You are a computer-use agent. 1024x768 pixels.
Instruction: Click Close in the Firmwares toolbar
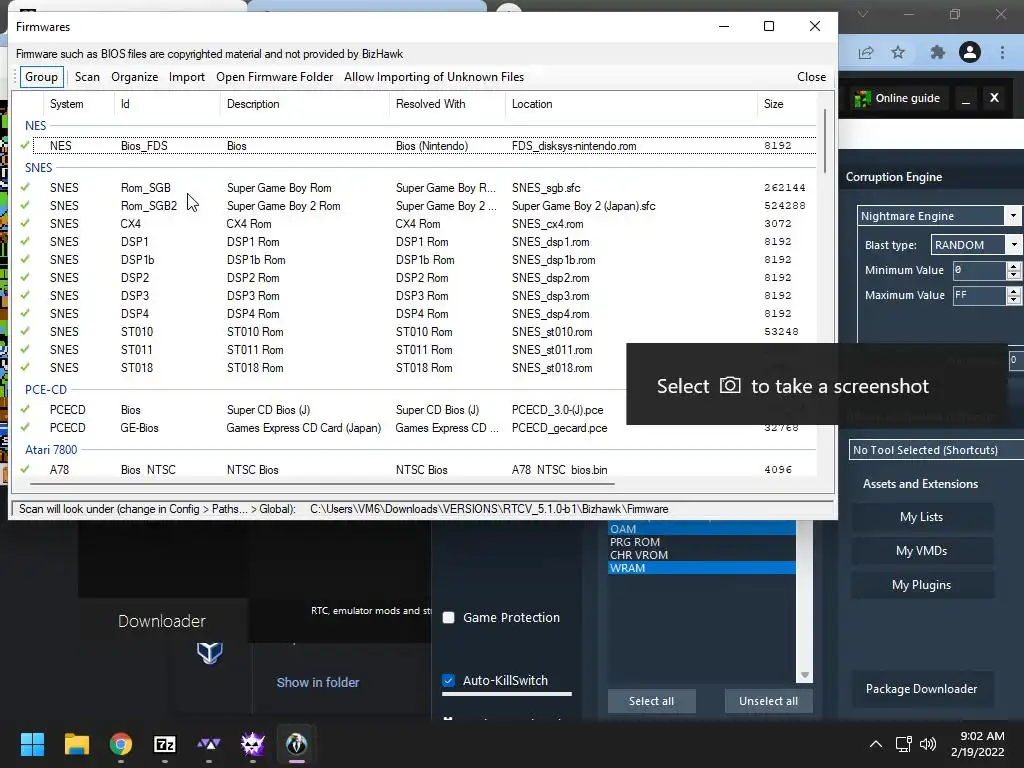point(811,77)
